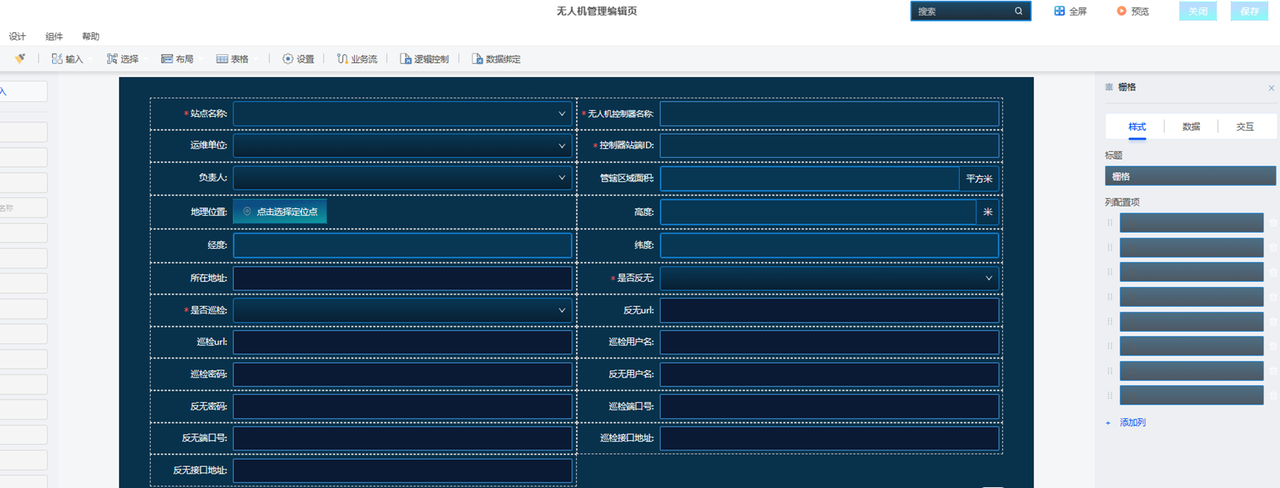This screenshot has height=488, width=1280.
Task: Click the 反无端口号 input field
Action: 402,438
